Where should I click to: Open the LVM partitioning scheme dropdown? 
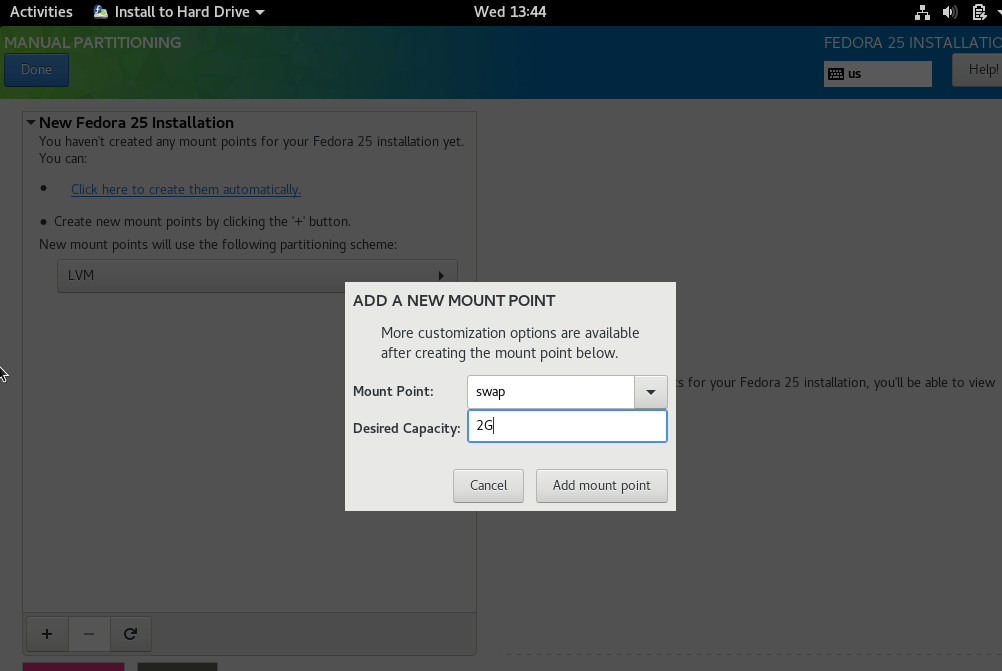(257, 275)
